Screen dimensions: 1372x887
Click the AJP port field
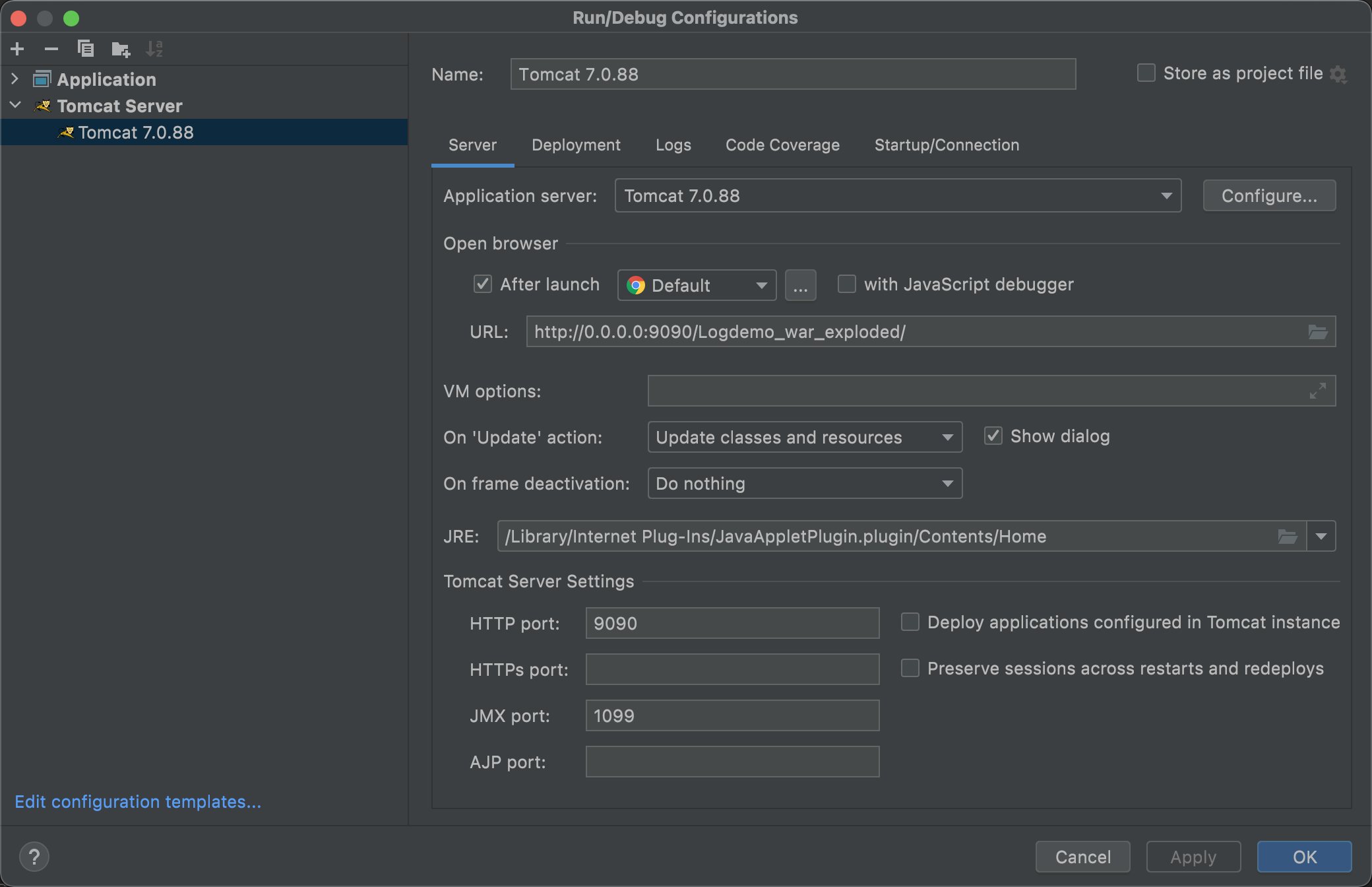click(732, 762)
